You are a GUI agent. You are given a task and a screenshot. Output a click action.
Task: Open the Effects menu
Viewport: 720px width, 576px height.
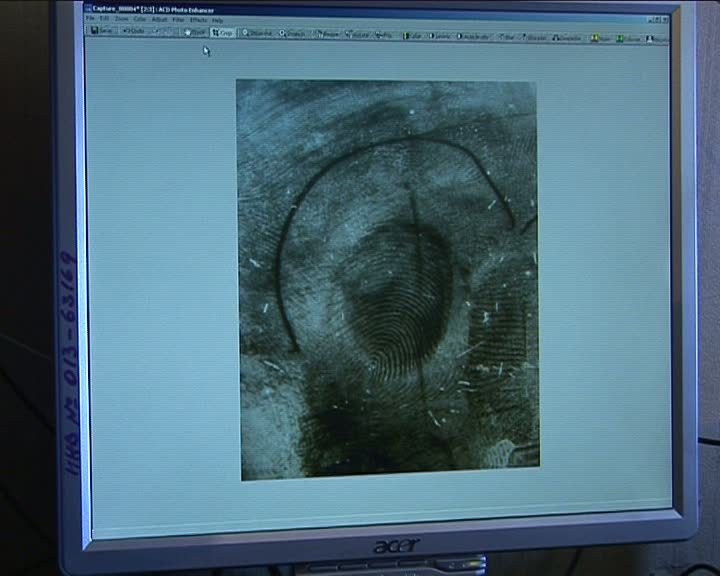(198, 20)
